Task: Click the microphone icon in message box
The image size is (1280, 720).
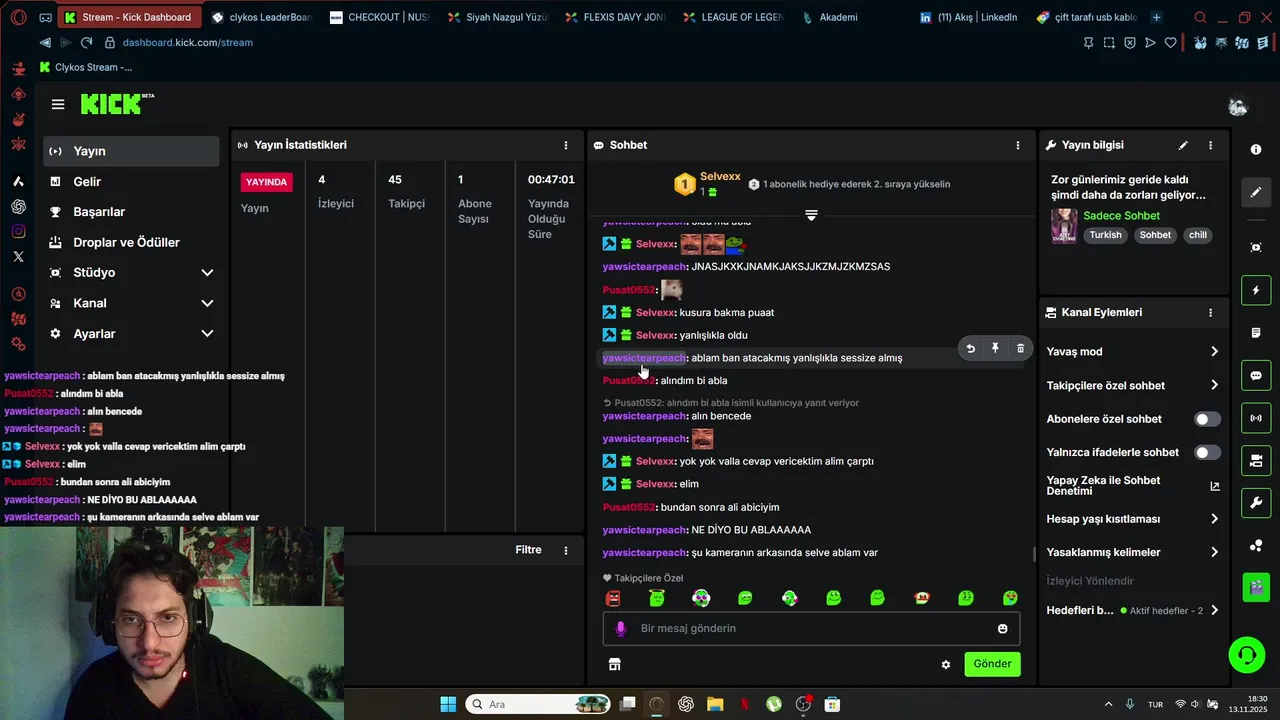Action: point(620,628)
